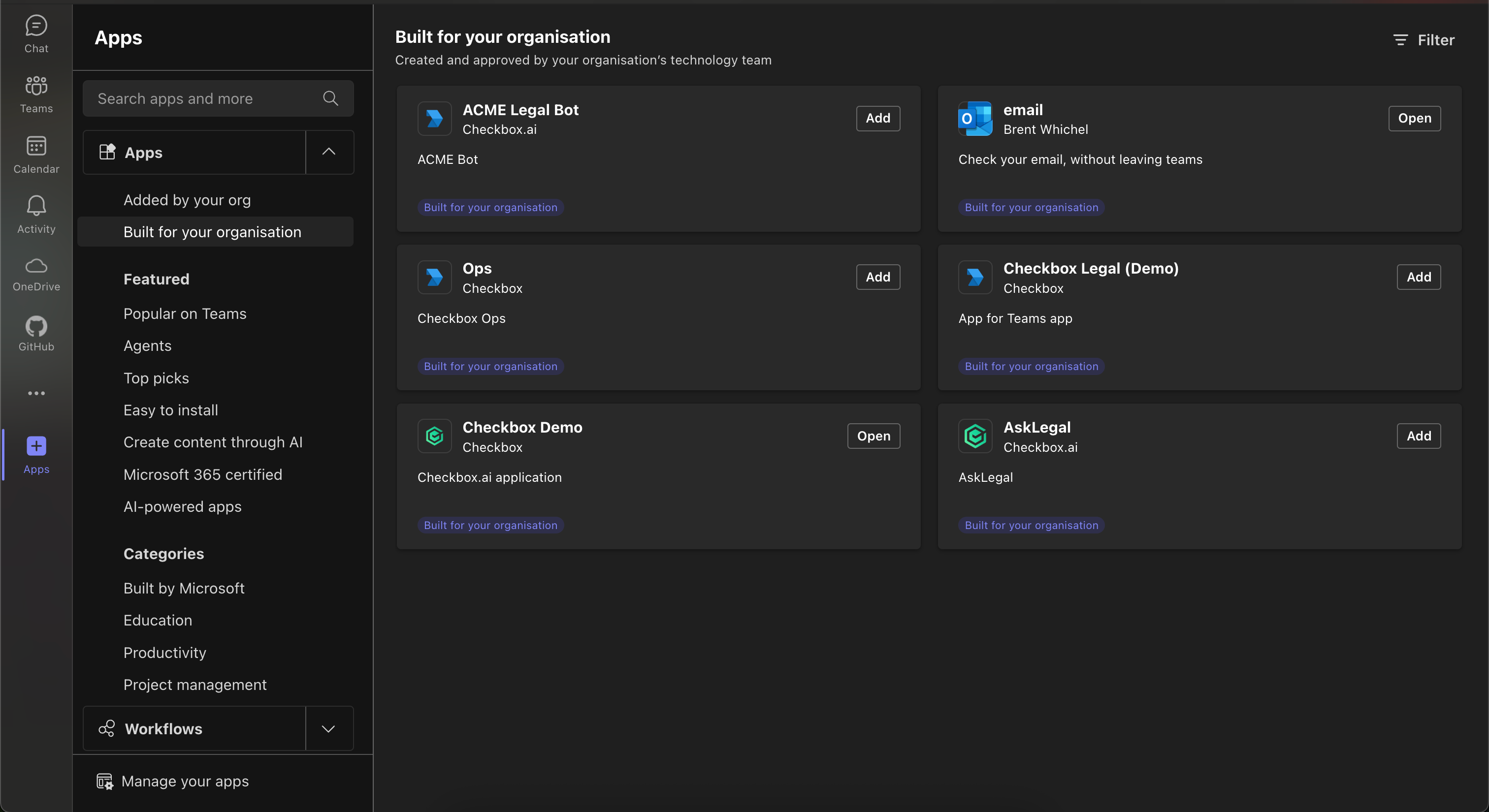
Task: Click the Filter lines icon
Action: tap(1400, 40)
